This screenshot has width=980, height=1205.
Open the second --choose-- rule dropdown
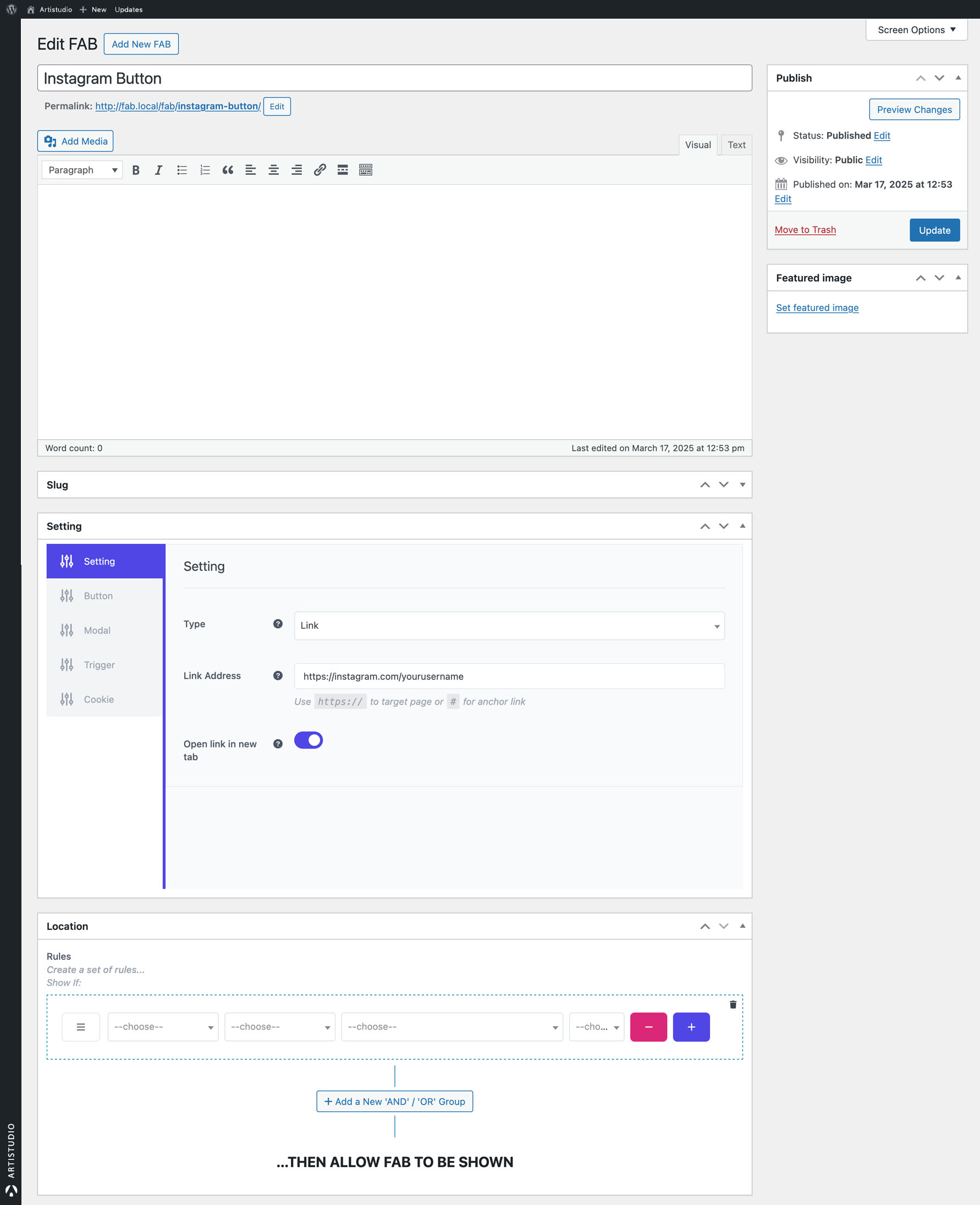(280, 1027)
